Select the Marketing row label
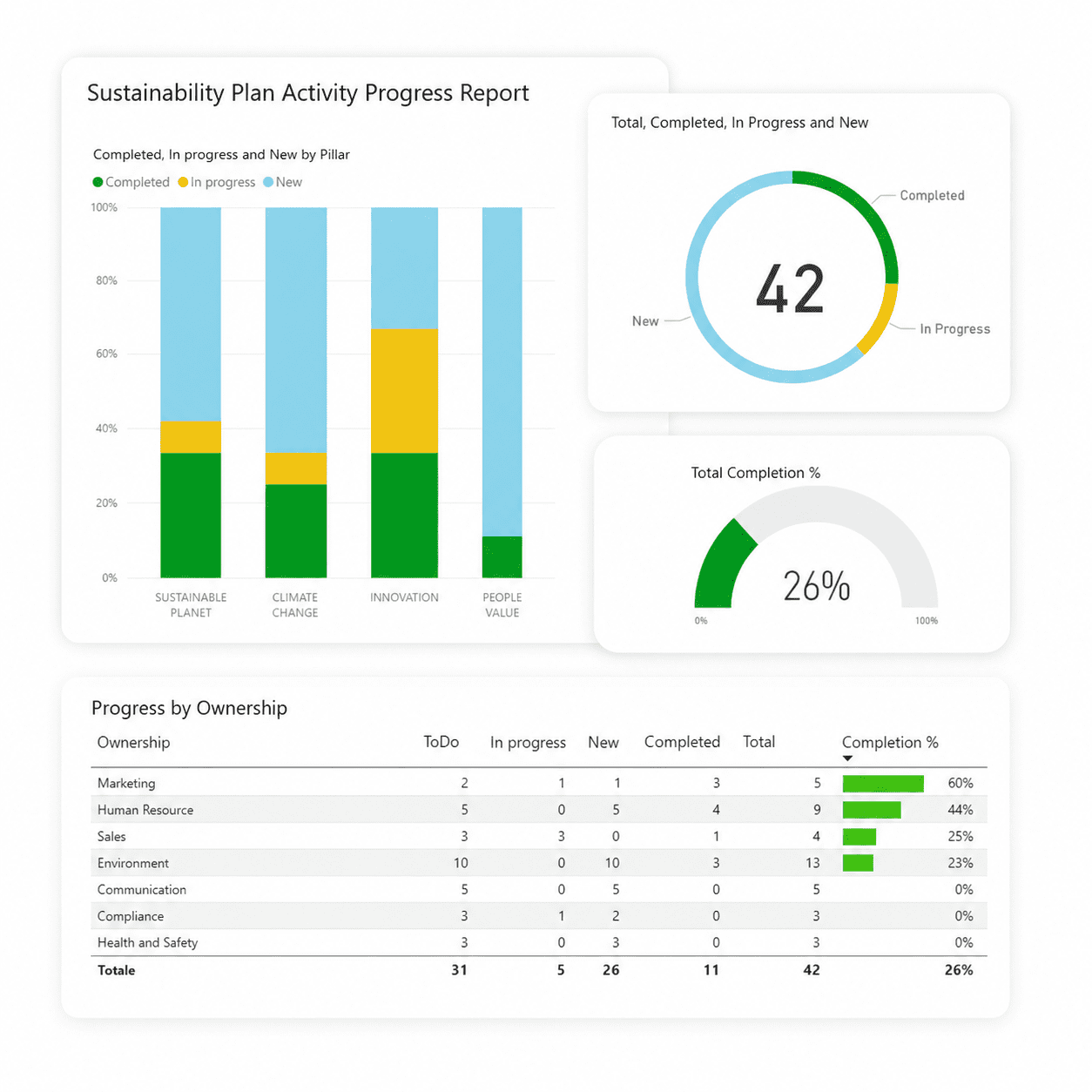 tap(126, 783)
